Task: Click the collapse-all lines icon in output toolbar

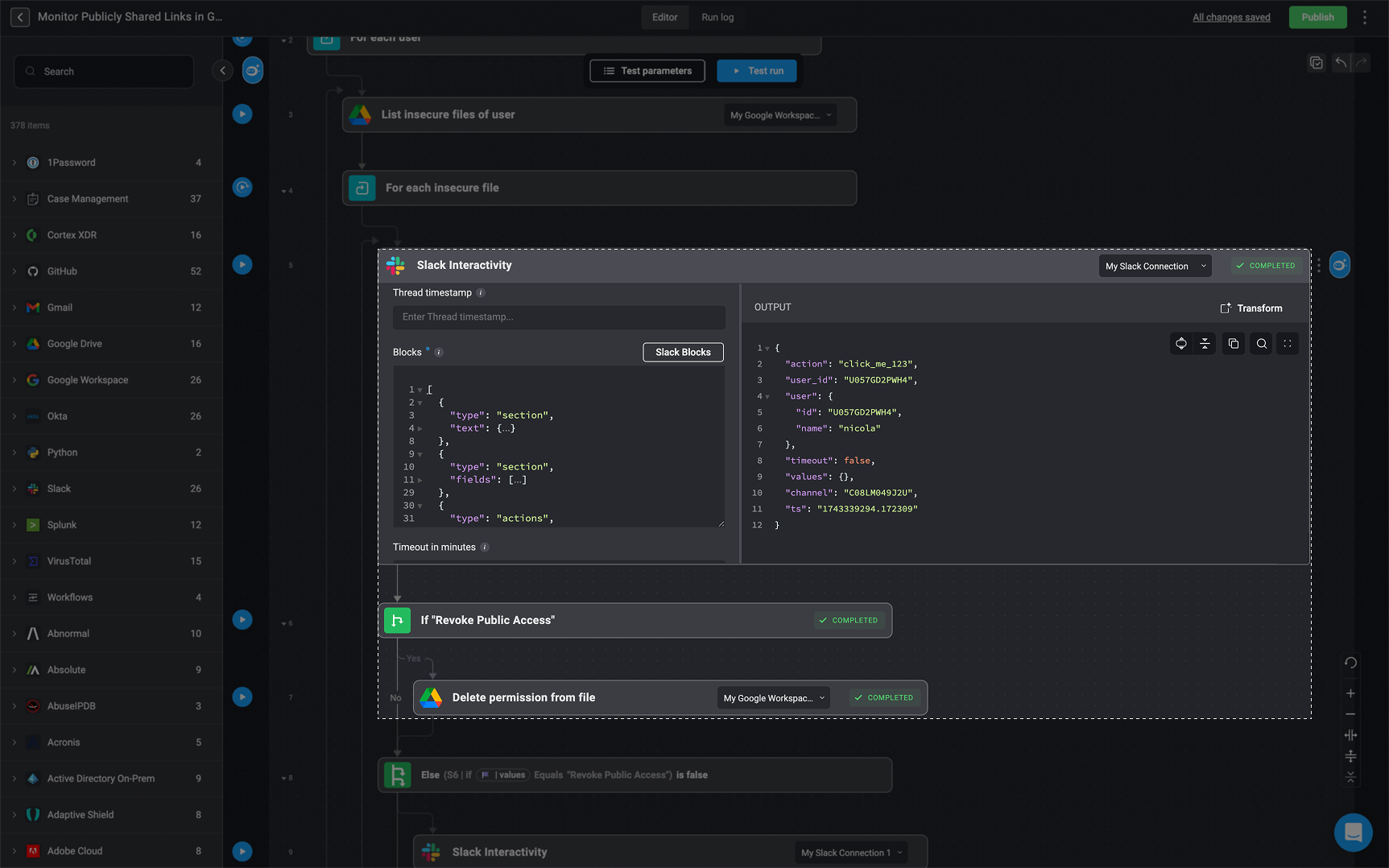Action: 1205,344
